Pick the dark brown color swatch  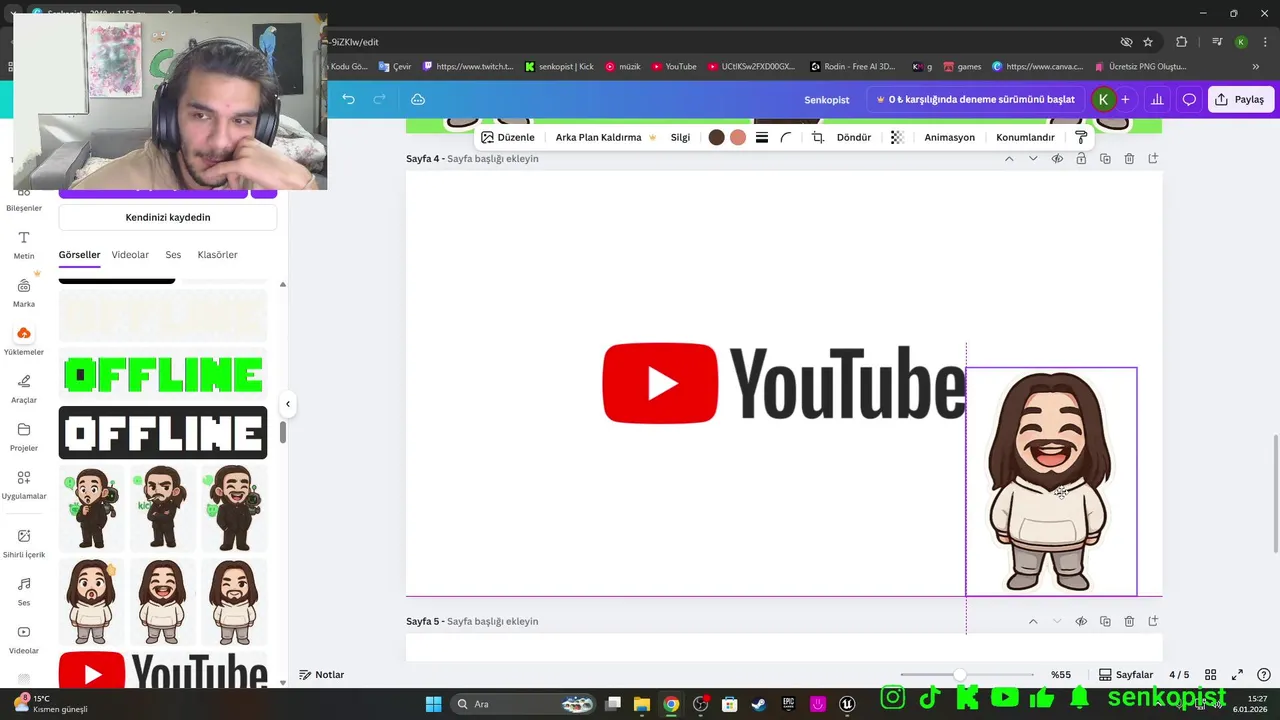(716, 137)
